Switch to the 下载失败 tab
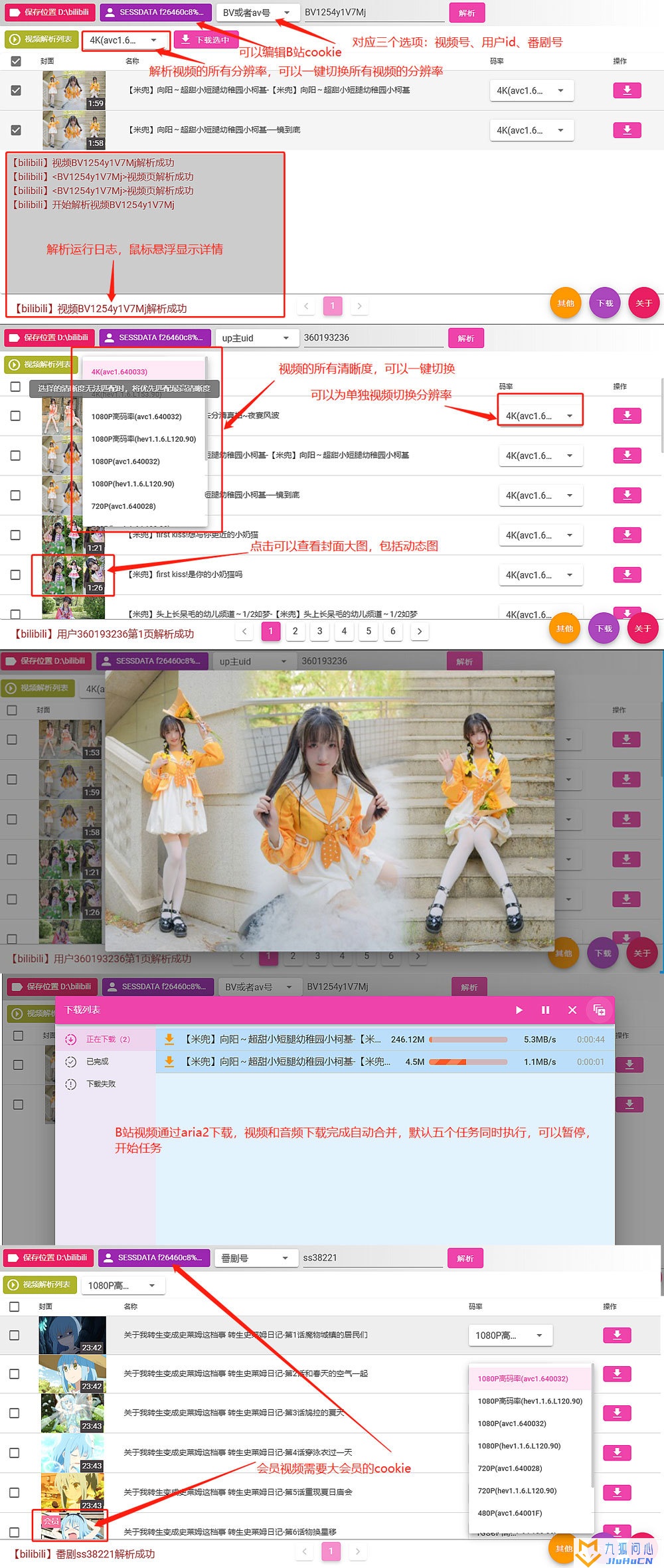The width and height of the screenshot is (664, 1568). pos(105,1084)
